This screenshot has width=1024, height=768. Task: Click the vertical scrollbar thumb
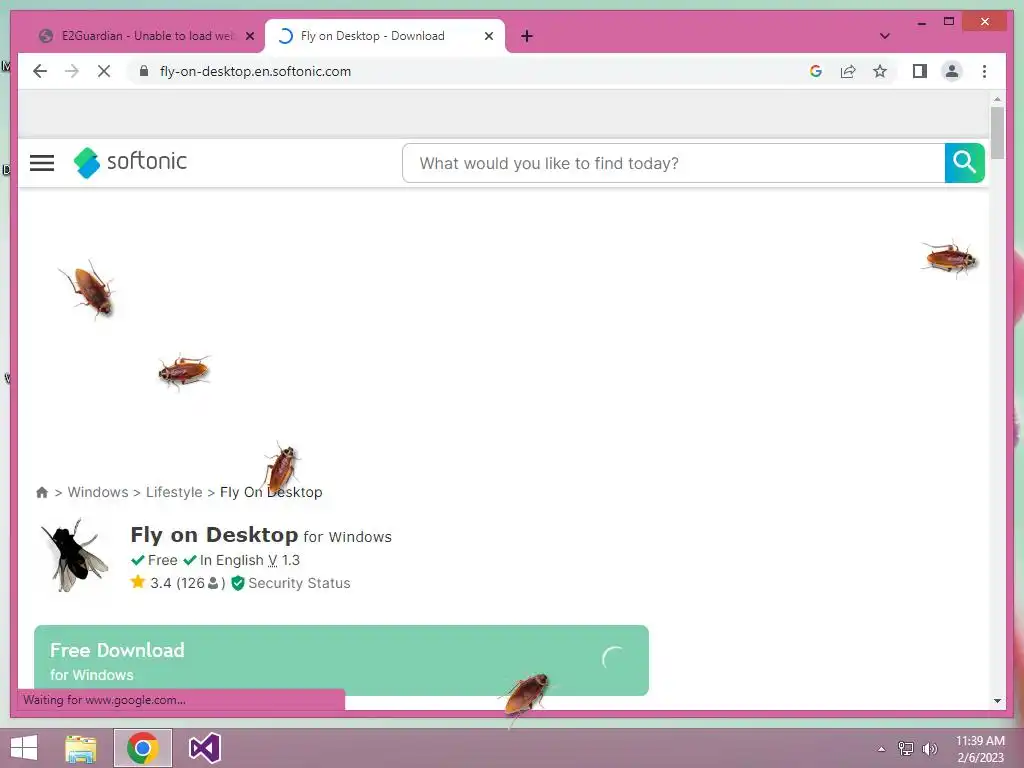point(997,133)
